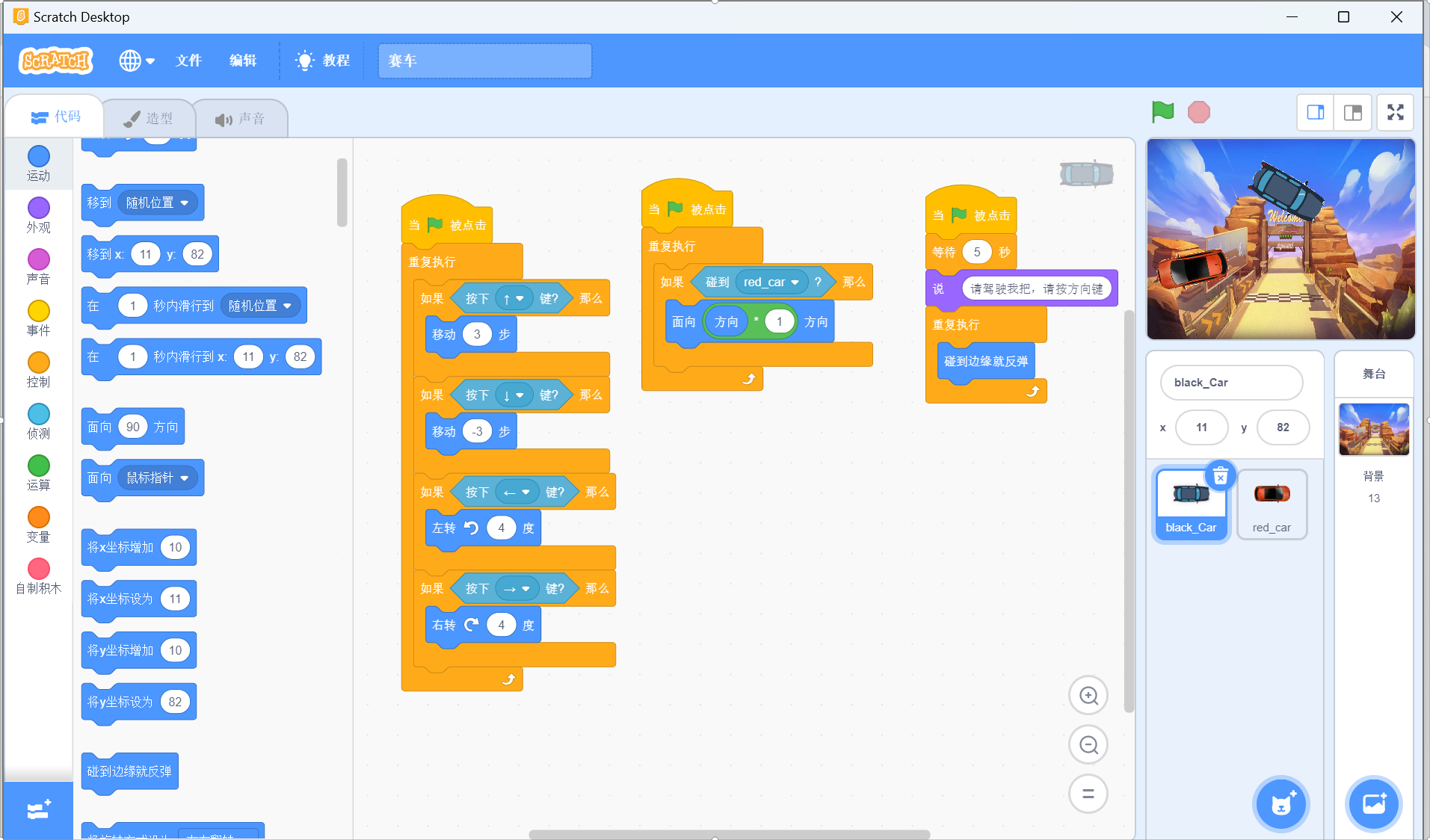Viewport: 1430px width, 840px height.
Task: Stop the project with red stop button
Action: 1199,112
